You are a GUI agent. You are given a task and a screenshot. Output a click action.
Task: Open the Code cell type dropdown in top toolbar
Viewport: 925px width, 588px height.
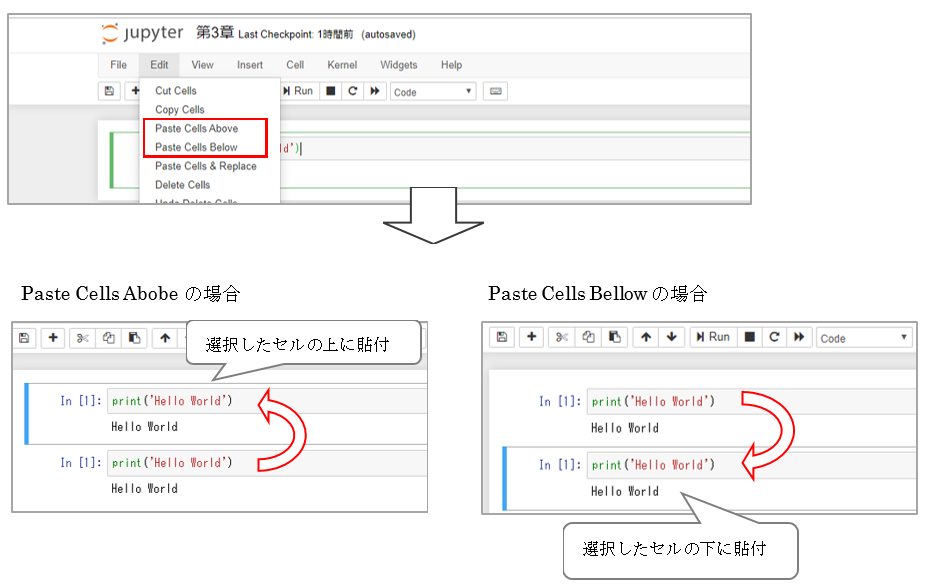[x=432, y=91]
